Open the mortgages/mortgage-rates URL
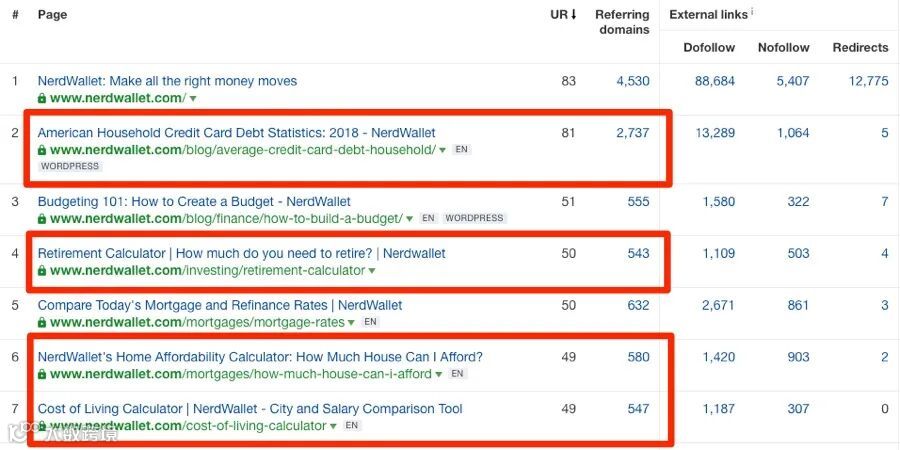900x450 pixels. coord(197,323)
